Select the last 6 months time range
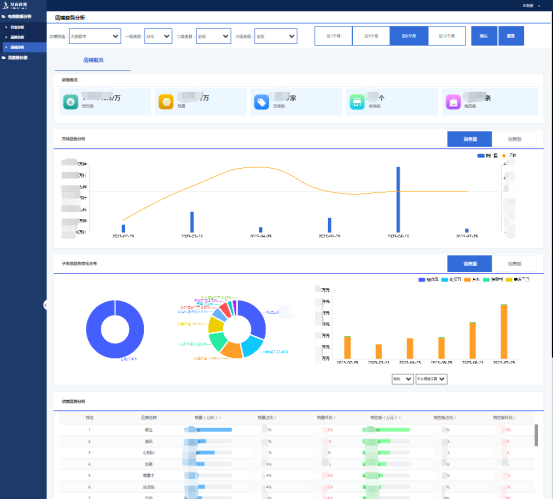Viewport: 554px width, 499px height. click(x=409, y=36)
